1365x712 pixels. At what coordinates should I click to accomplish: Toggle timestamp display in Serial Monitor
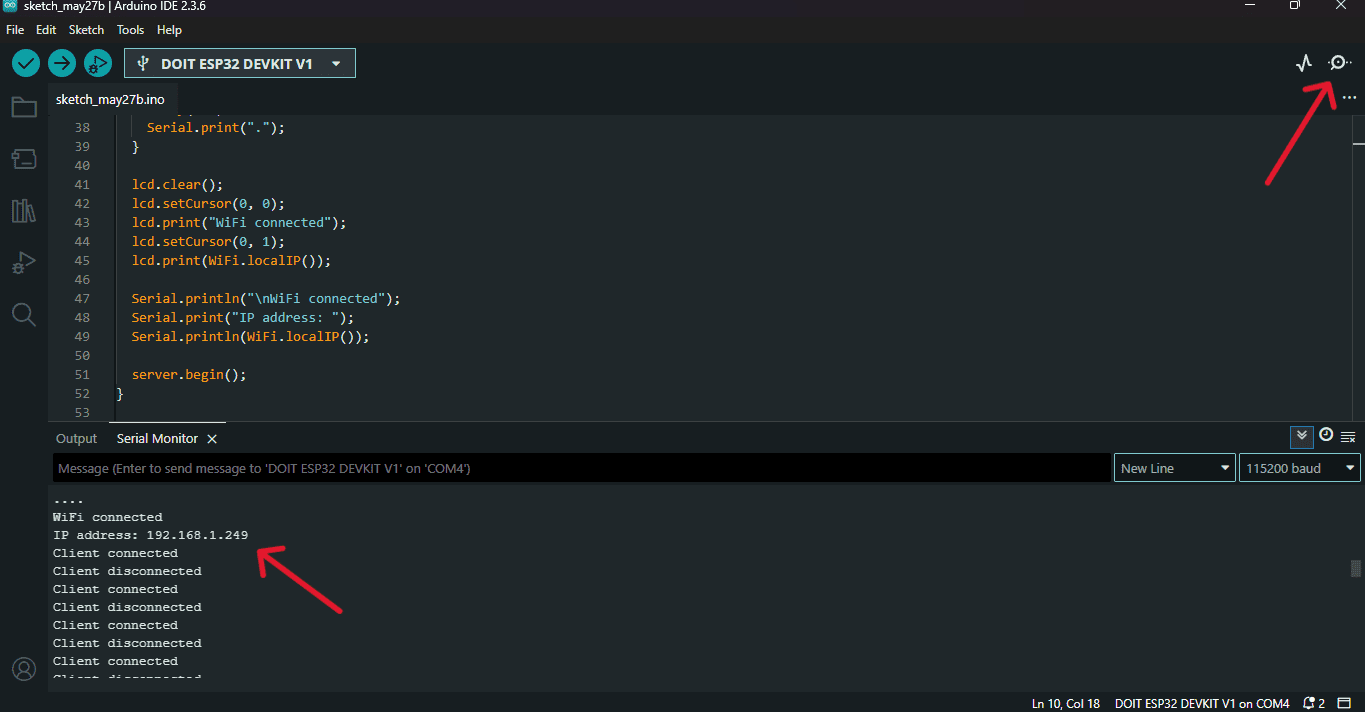[x=1326, y=435]
